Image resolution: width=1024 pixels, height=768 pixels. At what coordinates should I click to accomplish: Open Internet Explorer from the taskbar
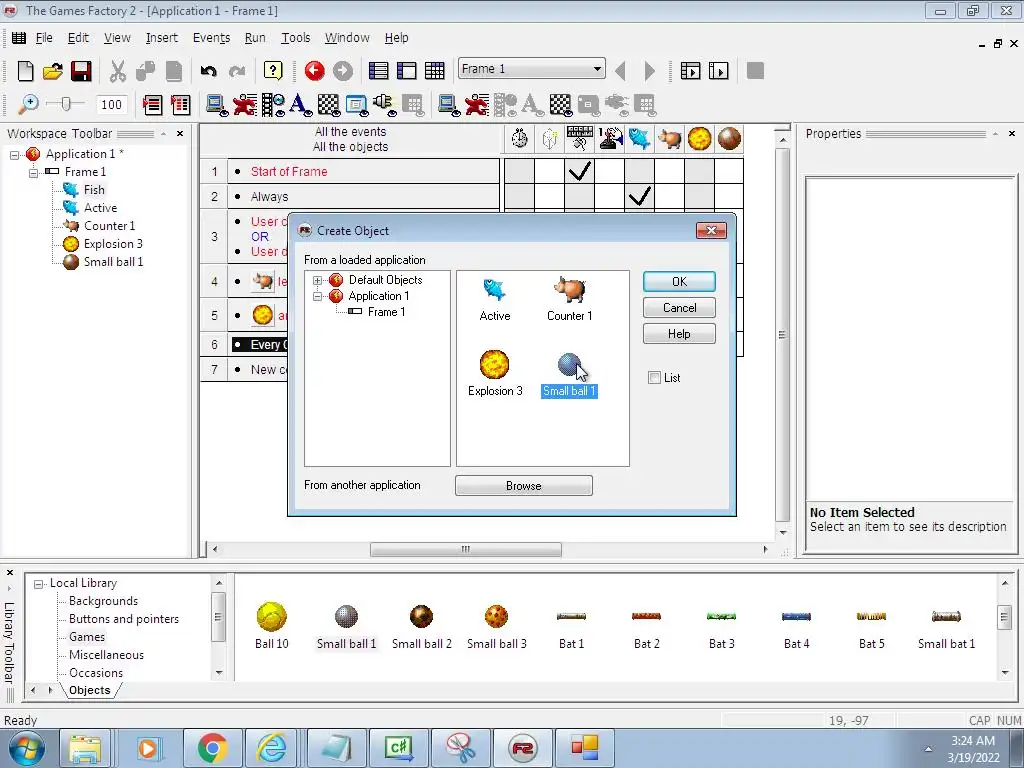click(x=272, y=748)
